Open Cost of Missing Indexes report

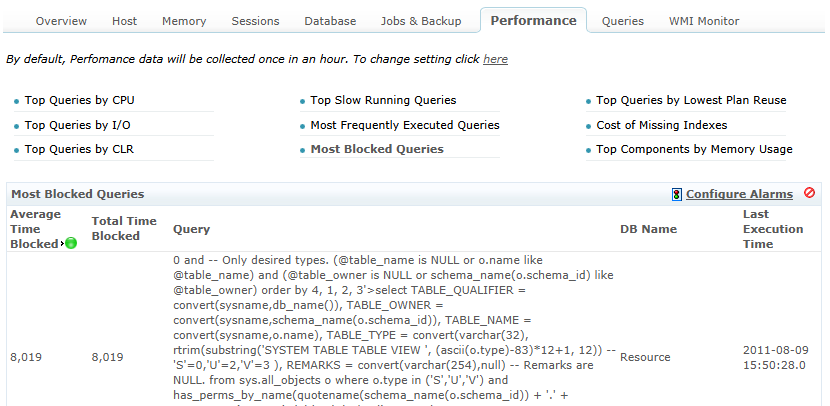click(x=661, y=125)
